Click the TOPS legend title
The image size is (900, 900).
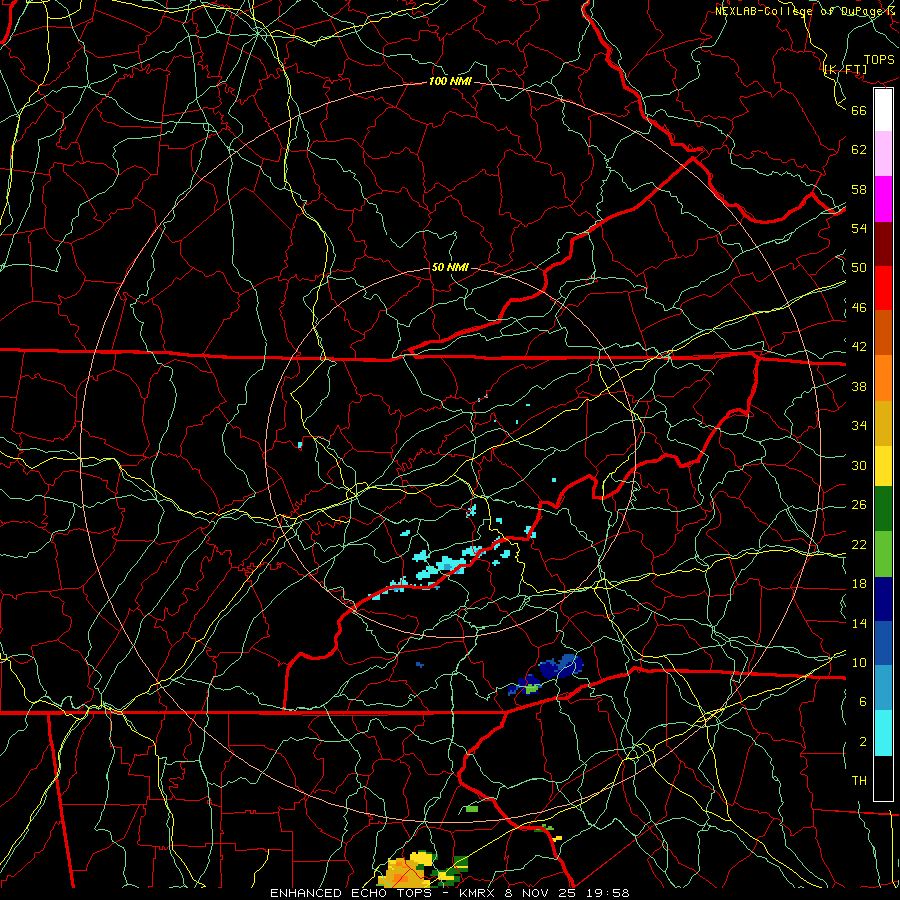pyautogui.click(x=879, y=60)
